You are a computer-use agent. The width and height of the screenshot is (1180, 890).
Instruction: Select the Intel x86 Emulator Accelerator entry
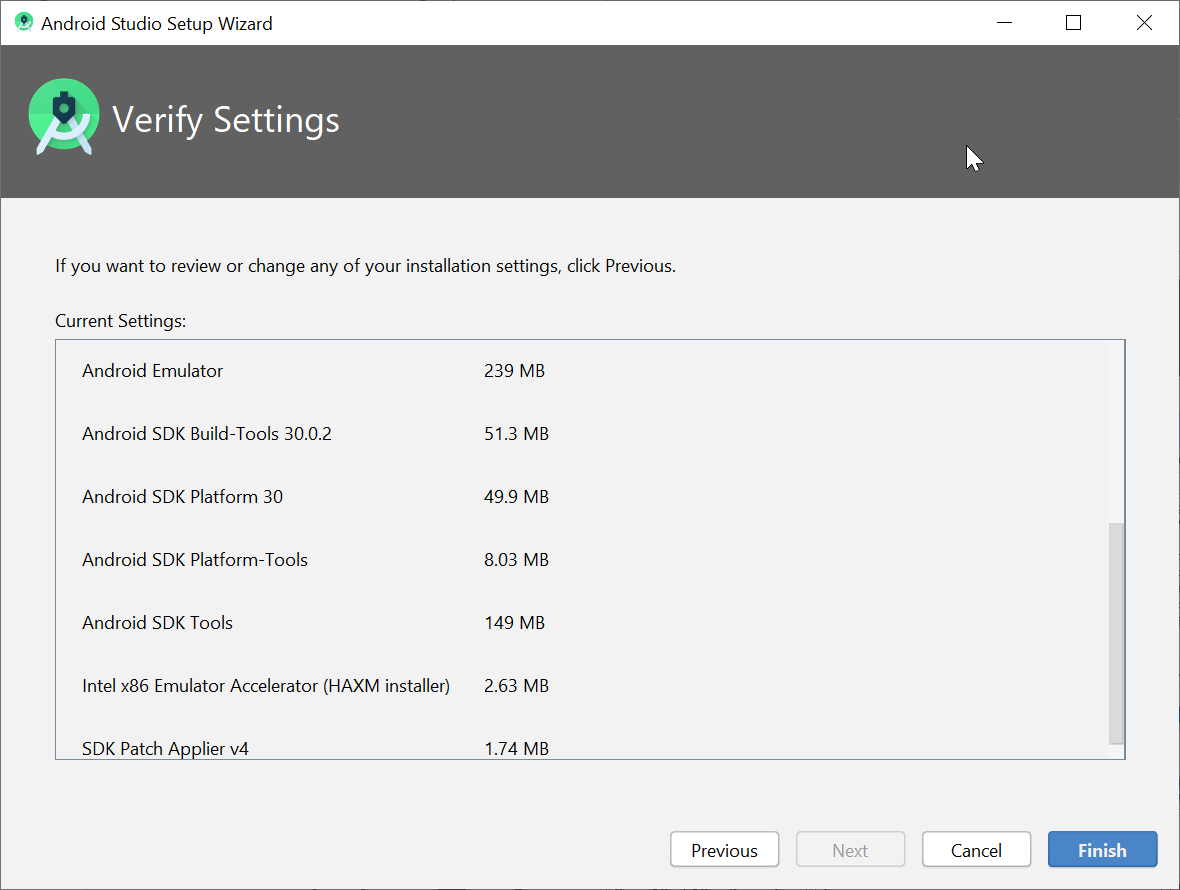(266, 685)
